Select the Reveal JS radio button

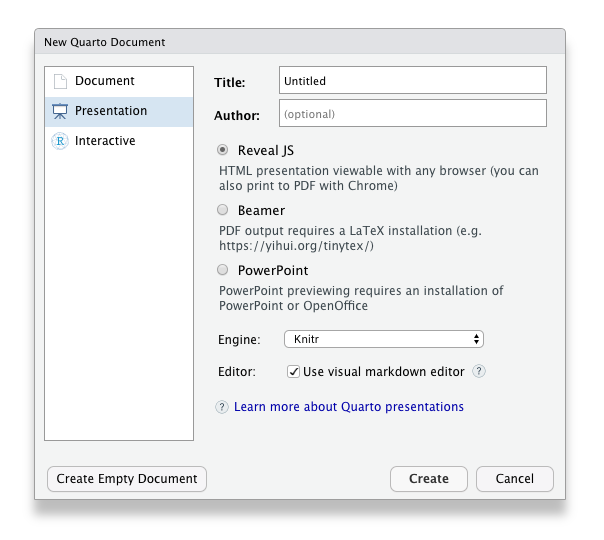(x=222, y=149)
